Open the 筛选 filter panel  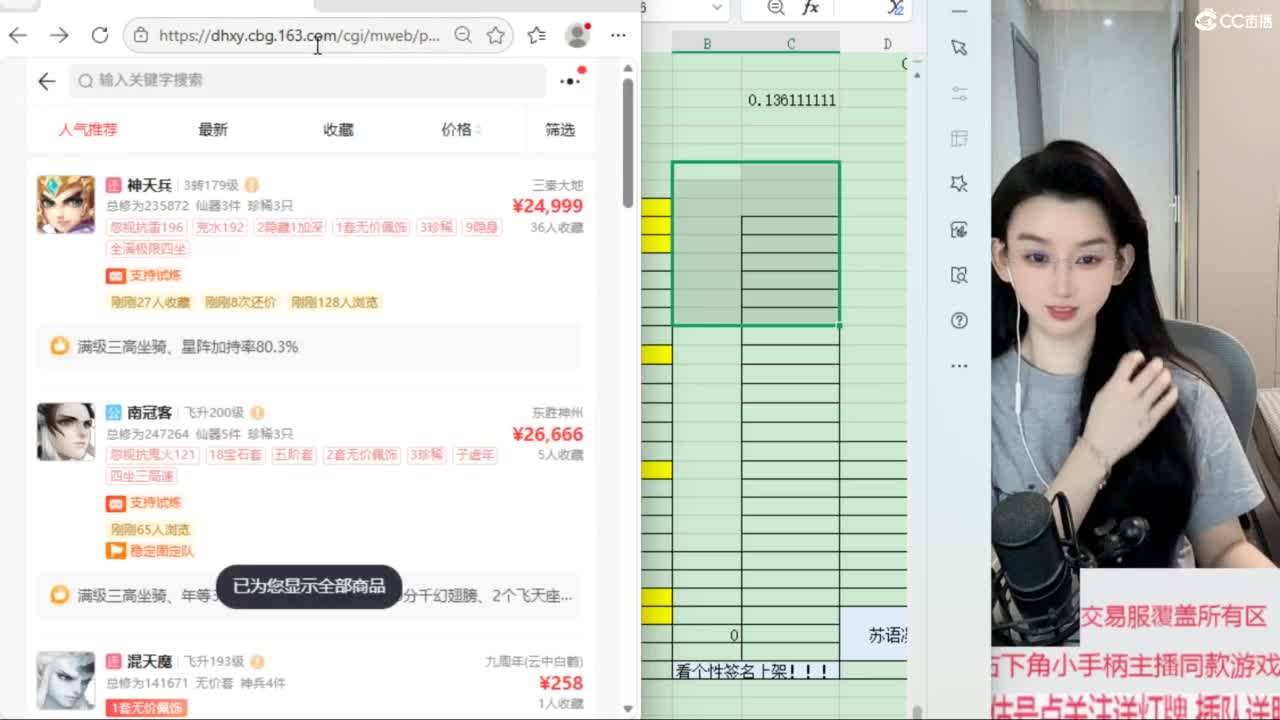point(560,130)
